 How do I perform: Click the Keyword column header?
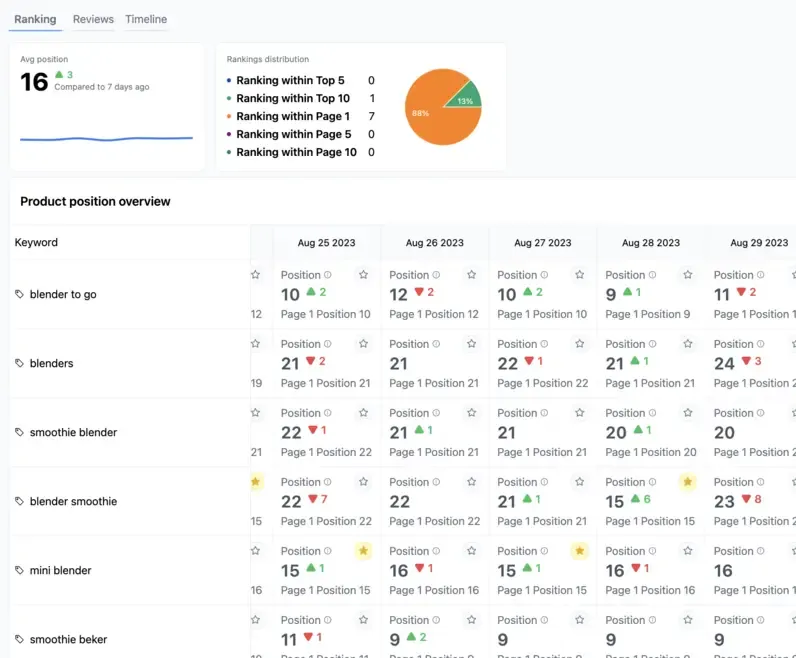point(36,242)
